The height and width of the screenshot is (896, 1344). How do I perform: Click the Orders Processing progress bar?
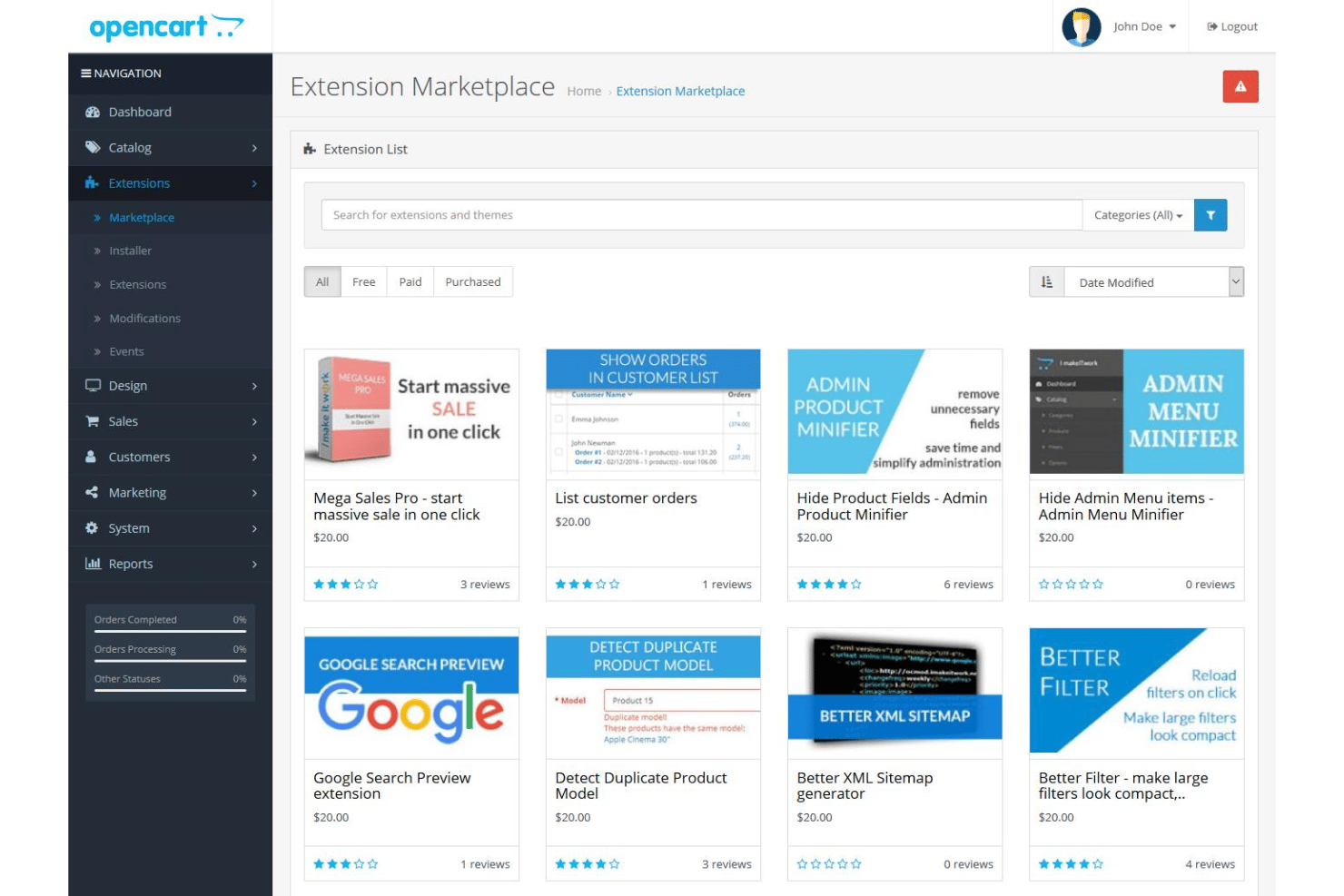(x=171, y=661)
